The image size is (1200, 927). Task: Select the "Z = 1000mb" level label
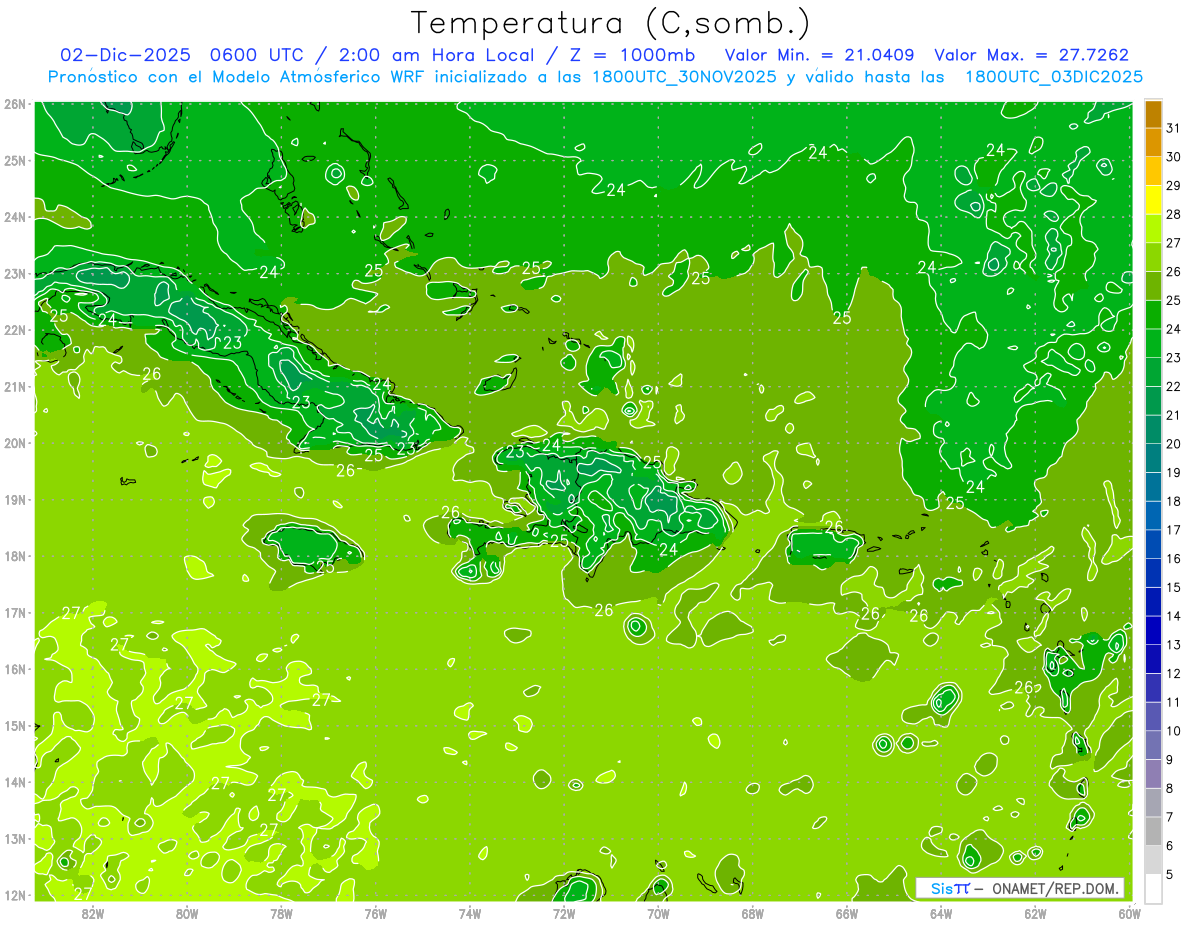coord(635,55)
